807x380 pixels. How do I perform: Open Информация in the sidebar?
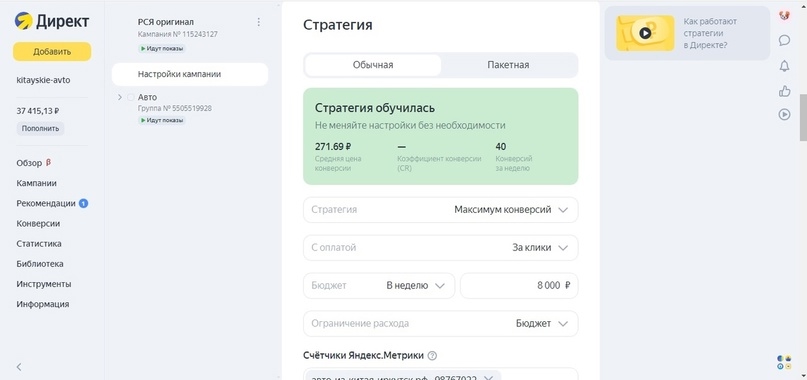tap(43, 304)
